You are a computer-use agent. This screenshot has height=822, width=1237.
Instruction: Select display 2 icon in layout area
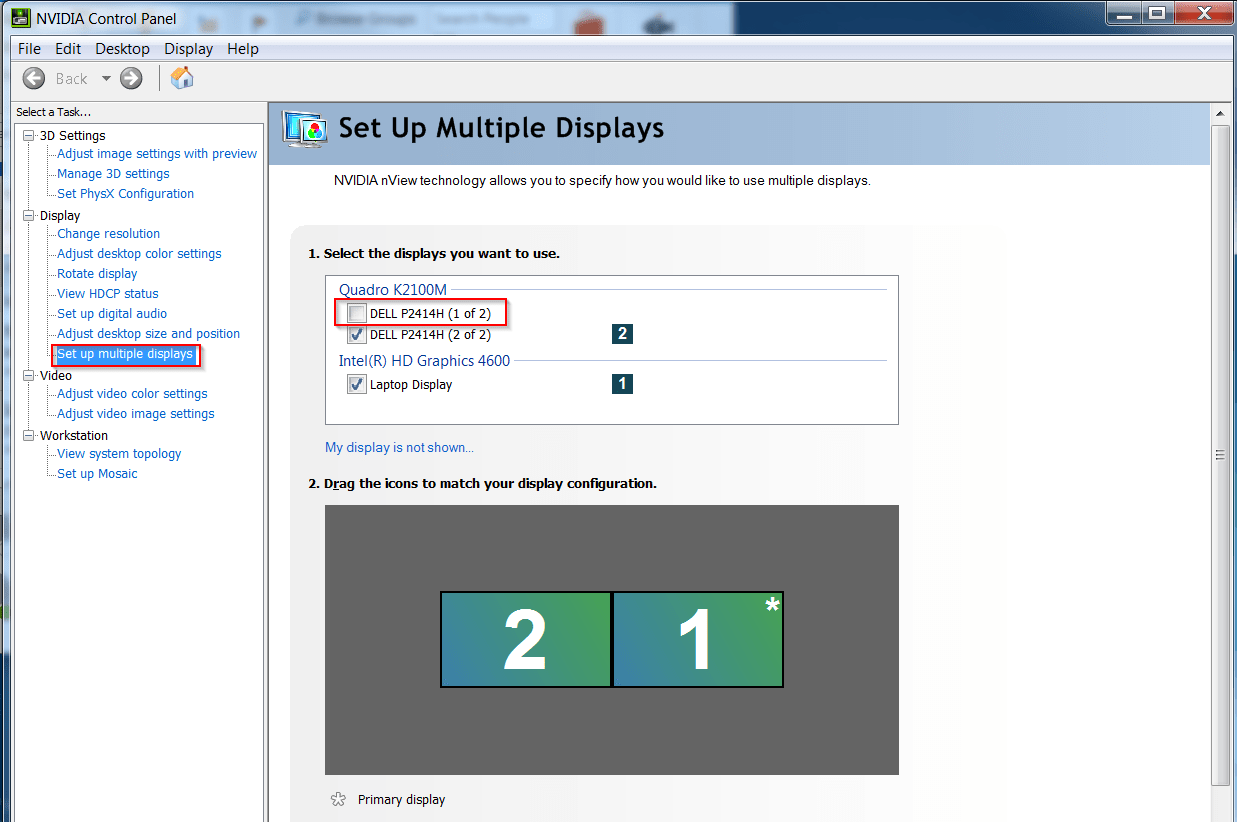click(x=526, y=639)
